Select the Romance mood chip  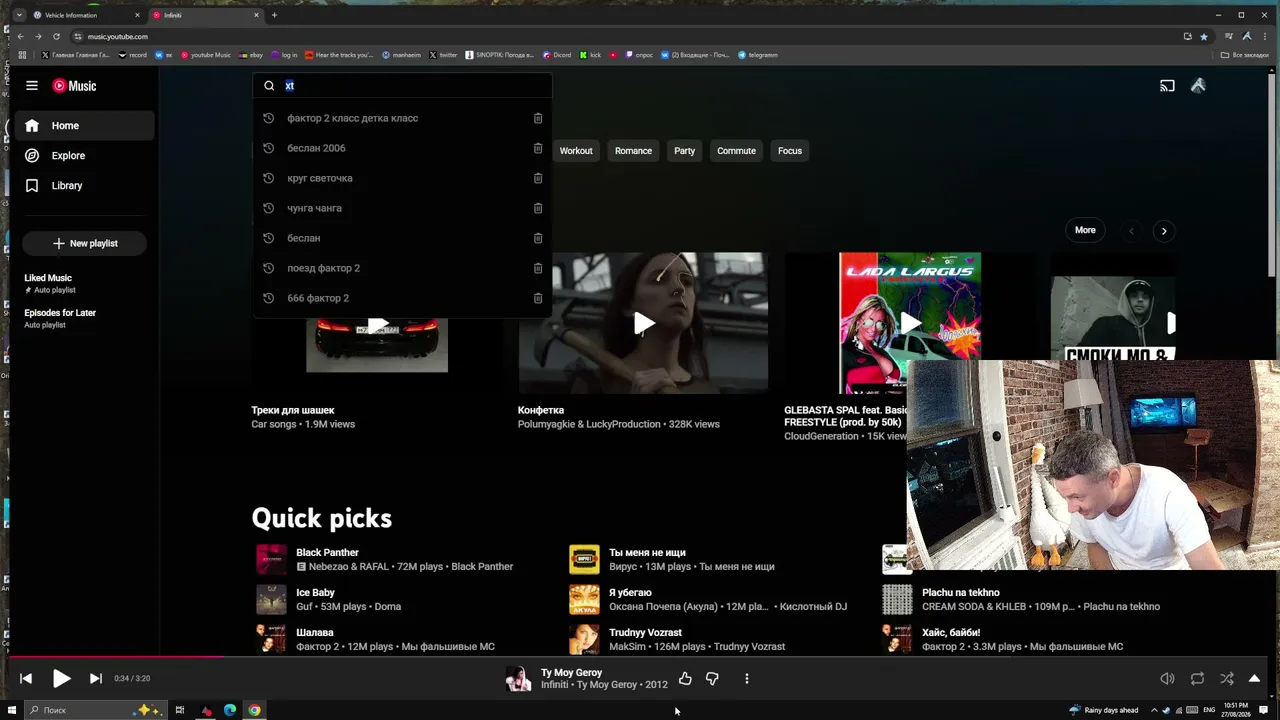[x=633, y=151]
